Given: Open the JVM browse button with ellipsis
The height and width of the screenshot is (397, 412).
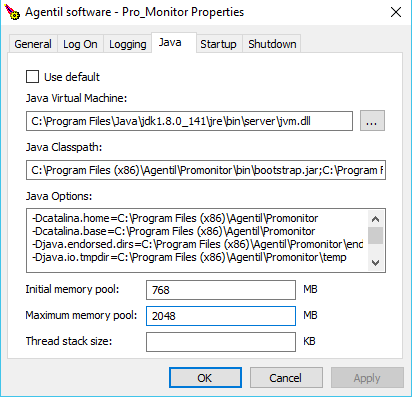Looking at the screenshot, I should pyautogui.click(x=372, y=121).
